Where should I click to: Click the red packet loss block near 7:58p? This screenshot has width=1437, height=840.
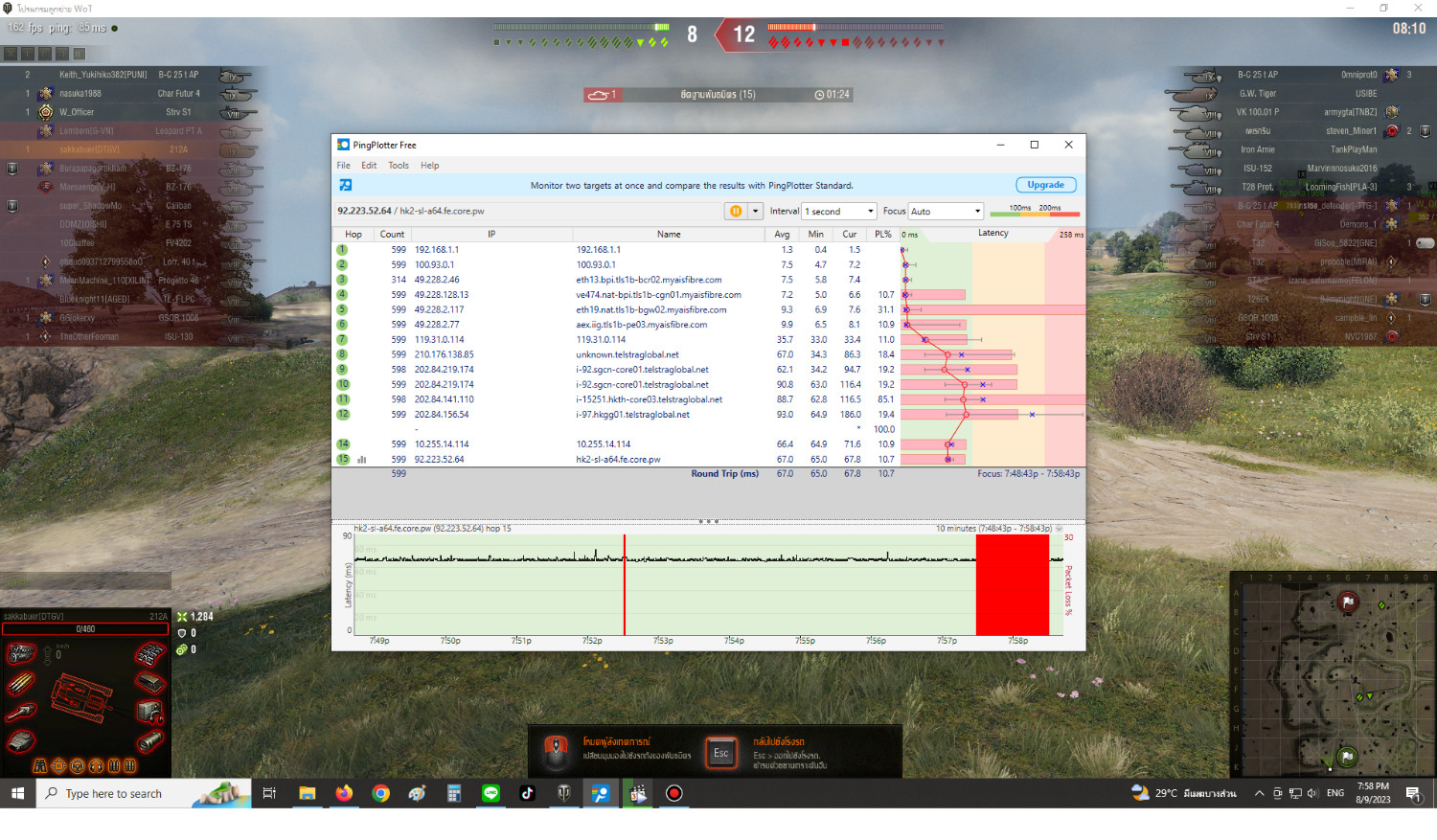point(1013,584)
